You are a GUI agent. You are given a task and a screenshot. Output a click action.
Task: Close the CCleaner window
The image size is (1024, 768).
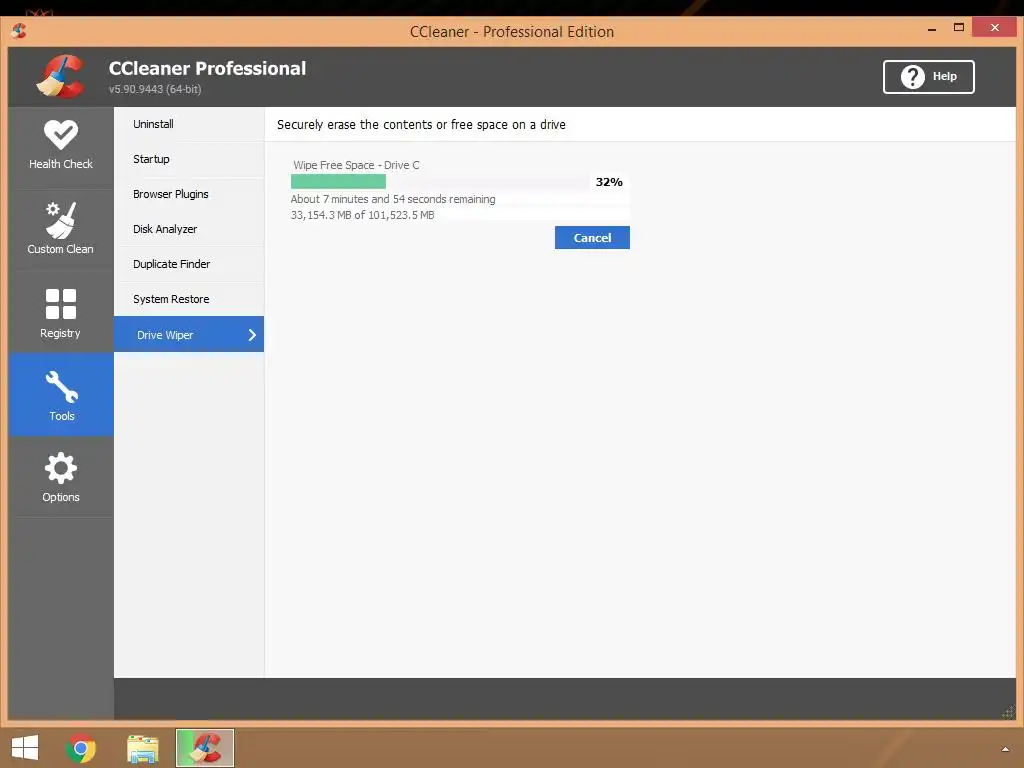click(x=995, y=27)
